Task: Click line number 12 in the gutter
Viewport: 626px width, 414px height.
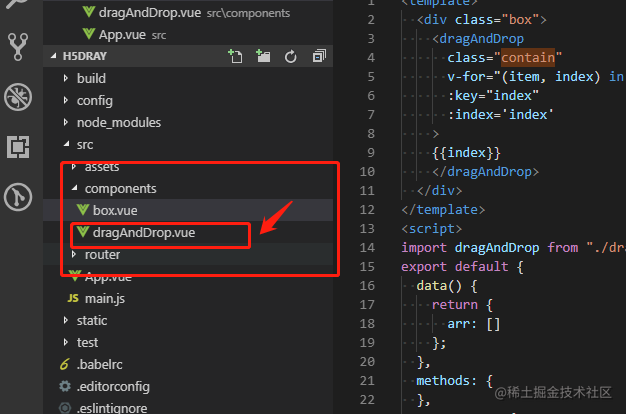Action: 367,210
